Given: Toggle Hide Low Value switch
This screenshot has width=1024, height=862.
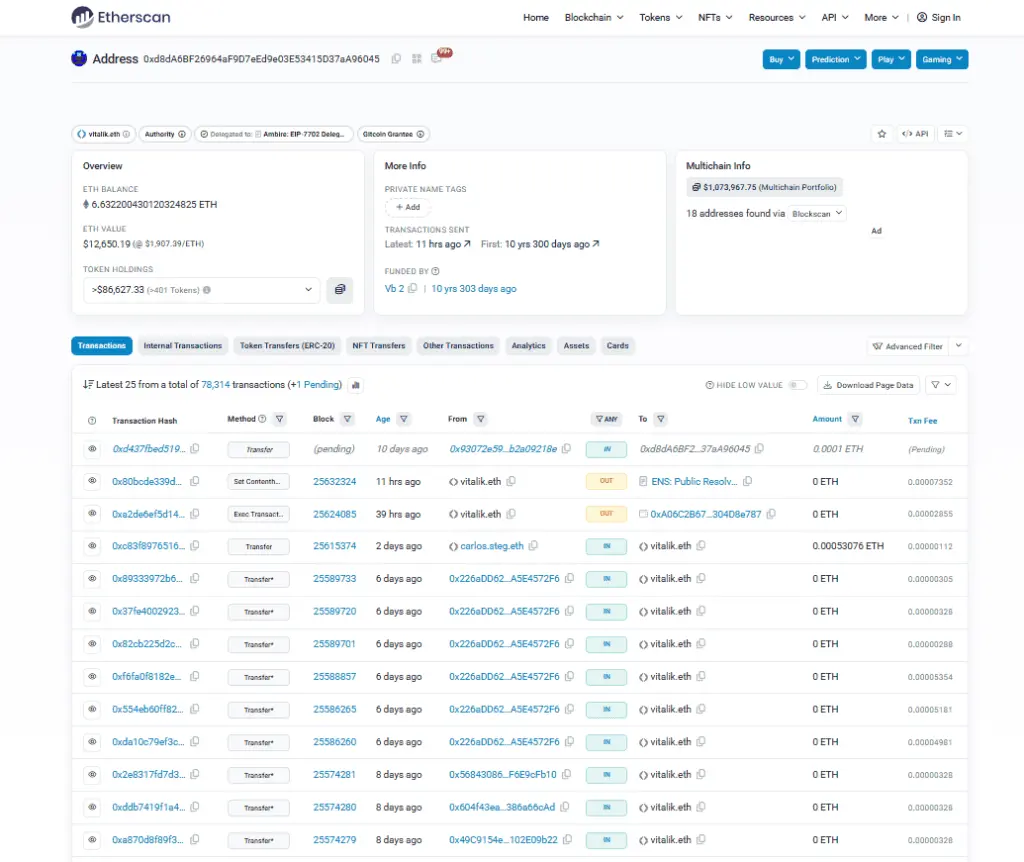Looking at the screenshot, I should click(797, 385).
